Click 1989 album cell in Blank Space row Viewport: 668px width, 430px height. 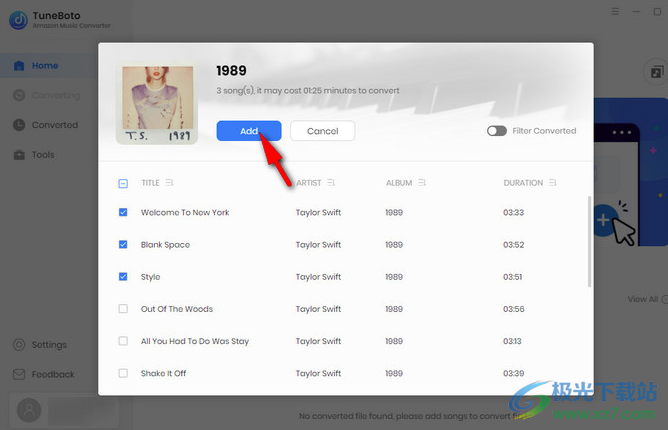tap(394, 245)
